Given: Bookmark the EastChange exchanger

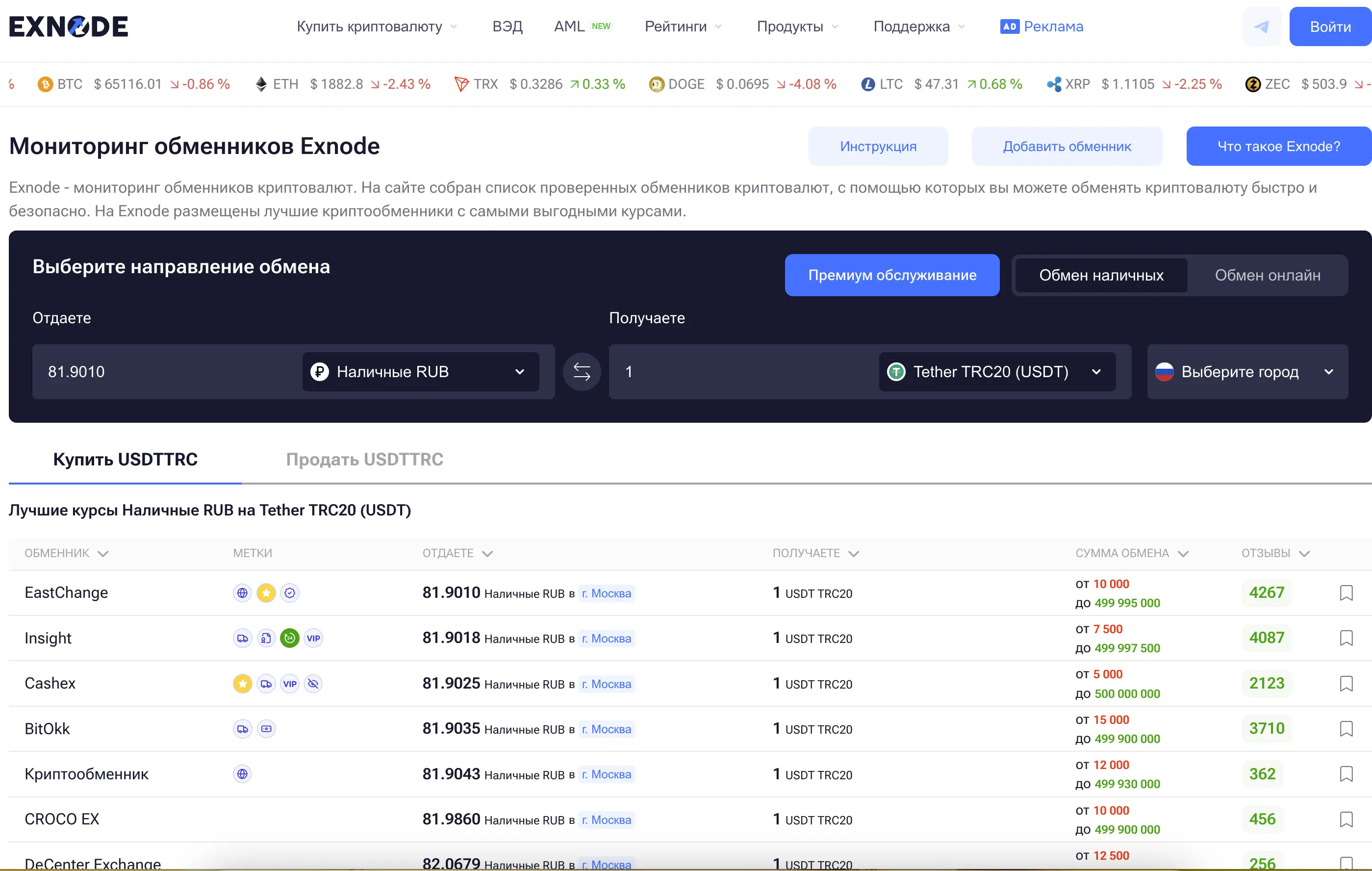Looking at the screenshot, I should [x=1346, y=593].
